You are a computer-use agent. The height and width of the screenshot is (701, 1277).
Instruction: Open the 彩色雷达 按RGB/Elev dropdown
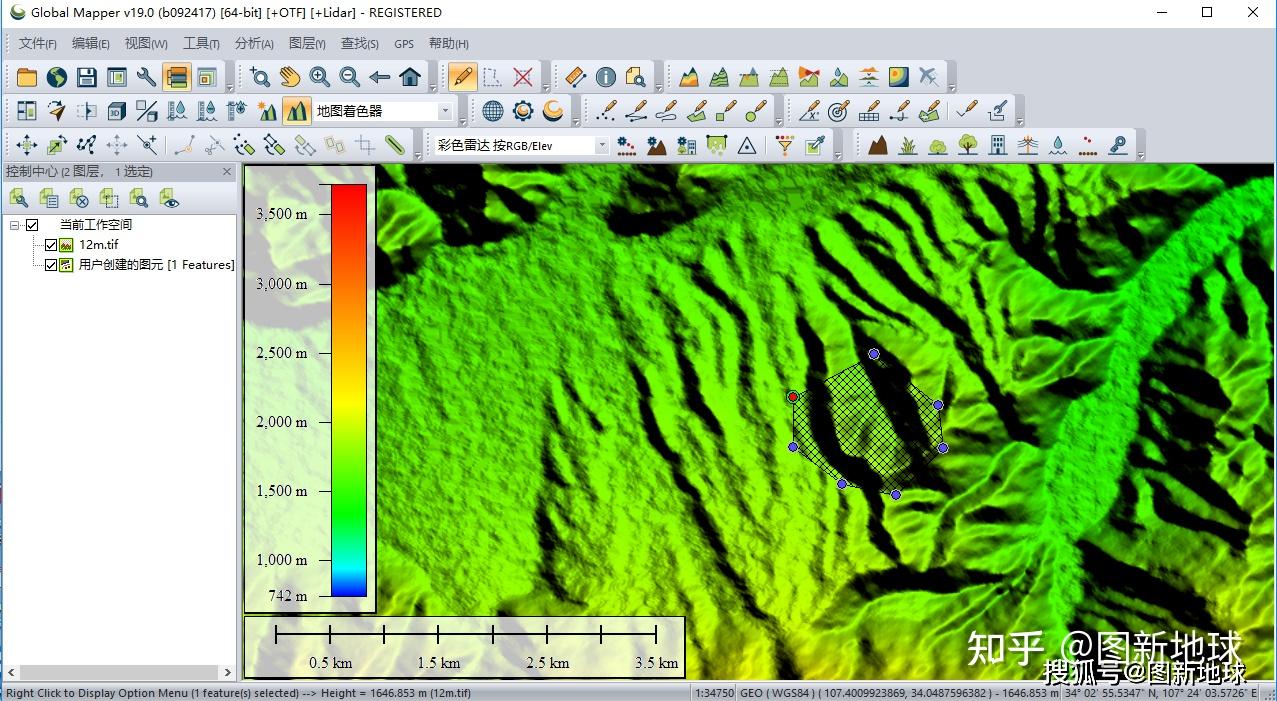601,145
